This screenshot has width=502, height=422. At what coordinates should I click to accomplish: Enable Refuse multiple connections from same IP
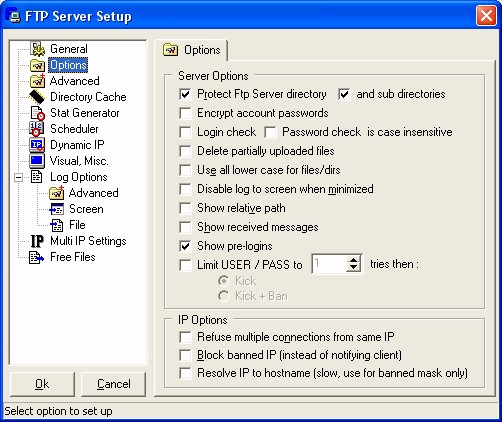(x=185, y=337)
